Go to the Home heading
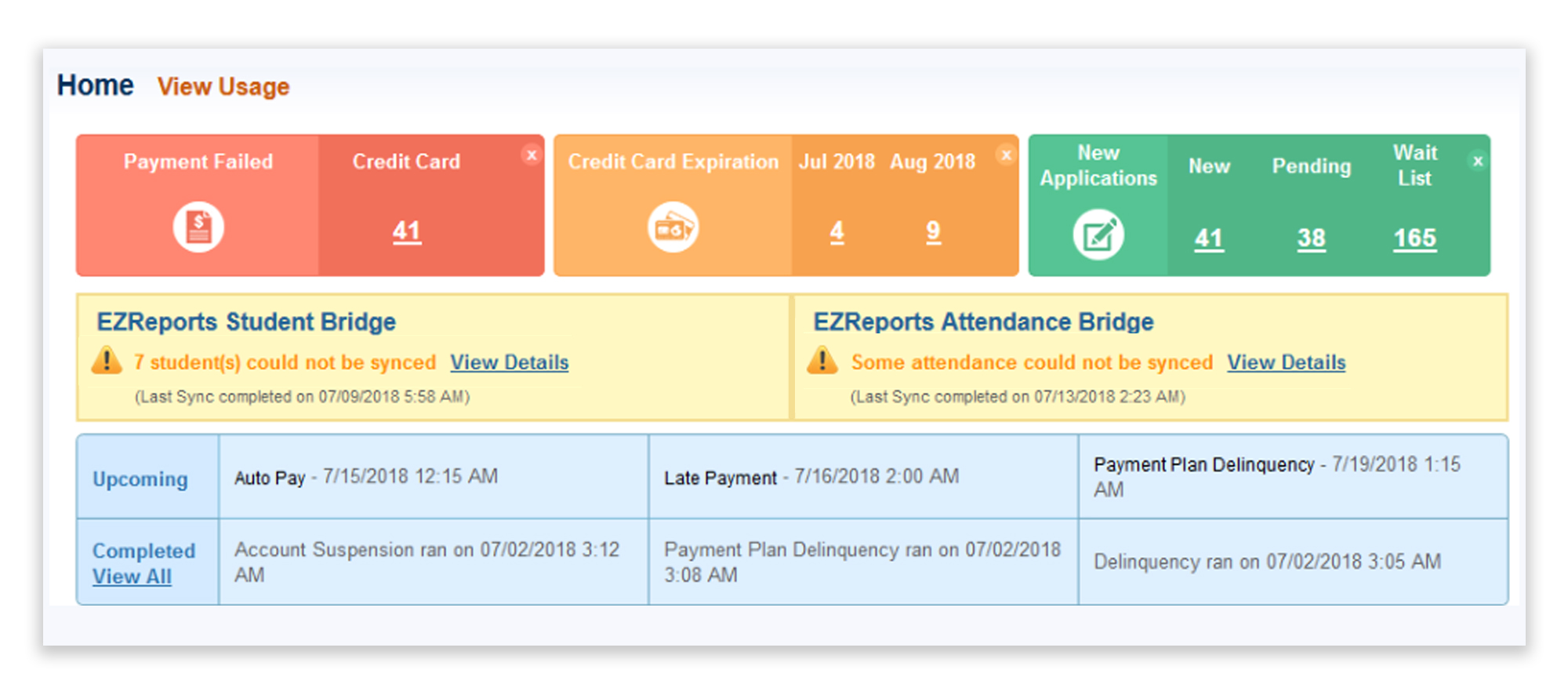Screen dimensions: 1568x695 [x=95, y=85]
